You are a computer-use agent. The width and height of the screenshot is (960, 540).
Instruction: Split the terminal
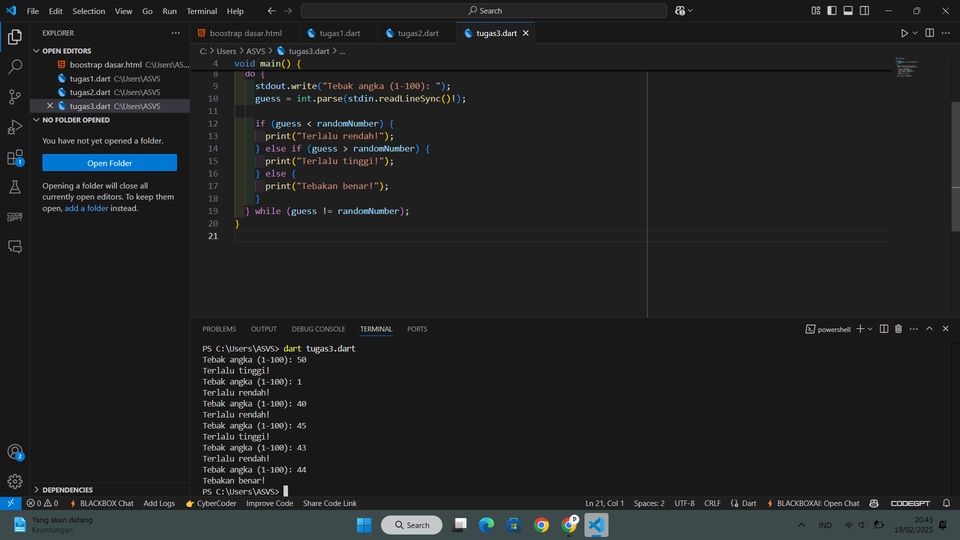[x=883, y=329]
